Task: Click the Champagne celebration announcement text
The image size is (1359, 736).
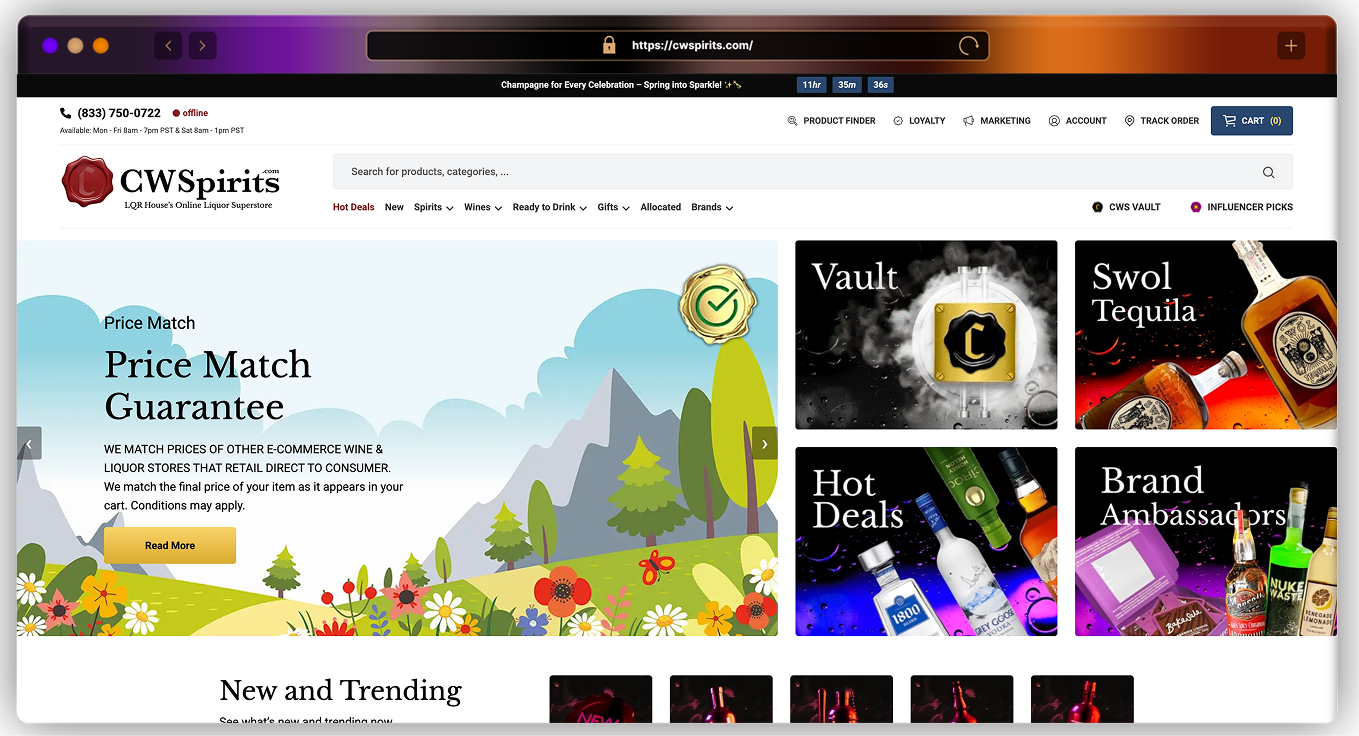Action: coord(621,85)
